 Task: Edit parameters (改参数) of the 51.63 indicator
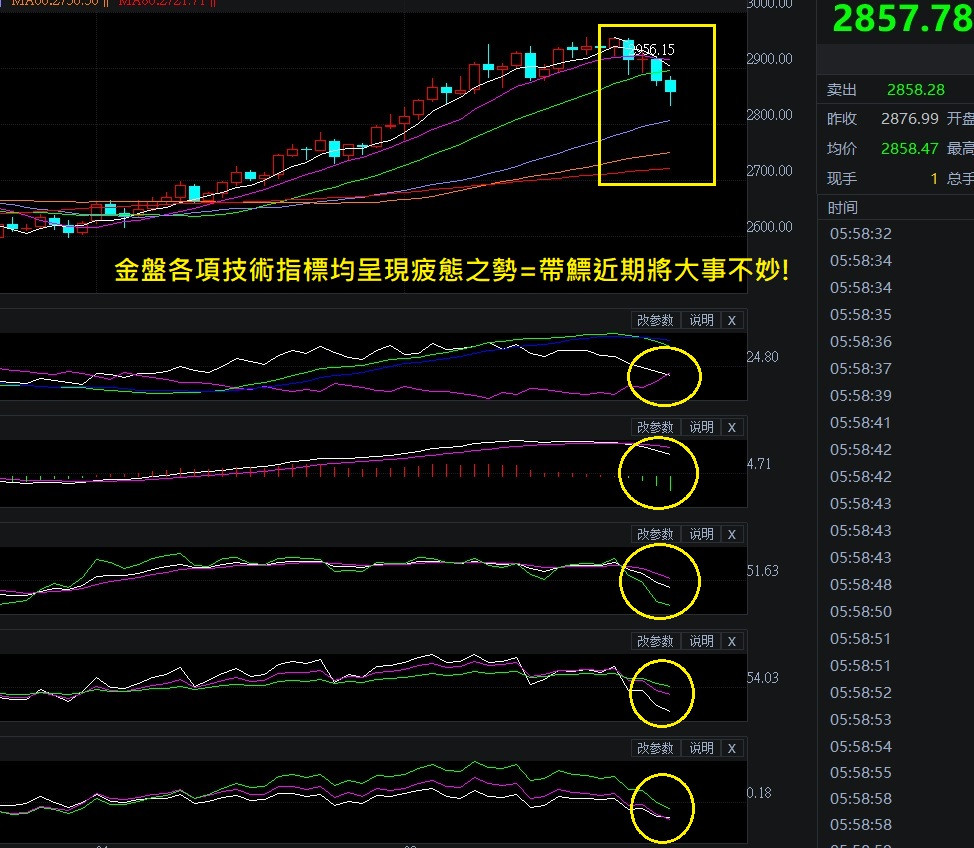click(656, 534)
